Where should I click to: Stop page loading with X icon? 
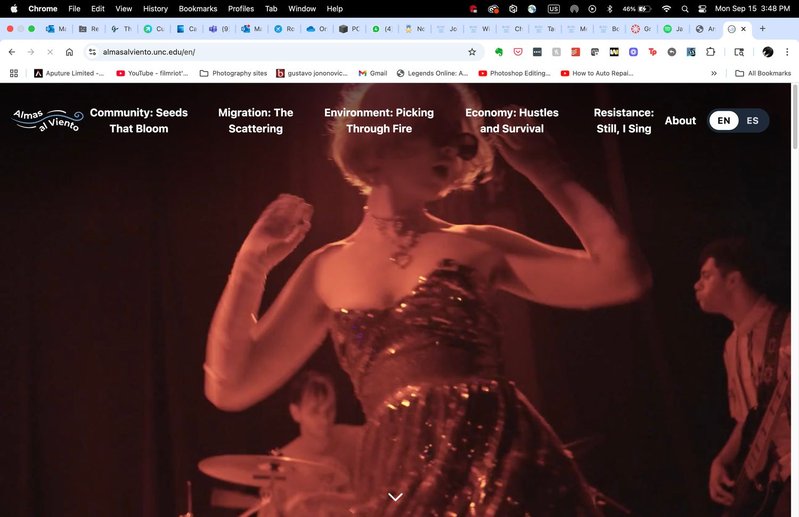(49, 52)
